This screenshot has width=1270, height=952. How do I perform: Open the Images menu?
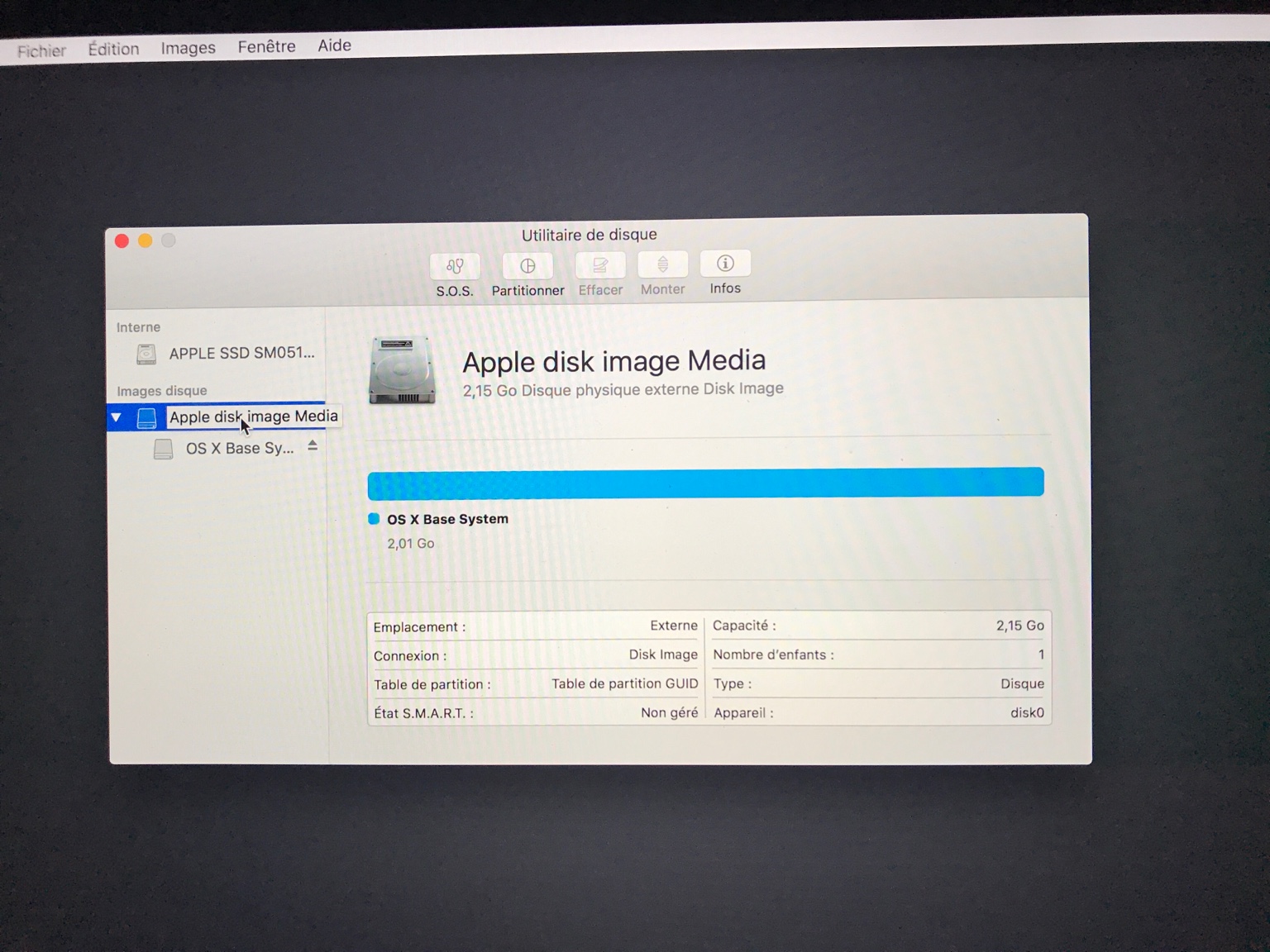(188, 48)
